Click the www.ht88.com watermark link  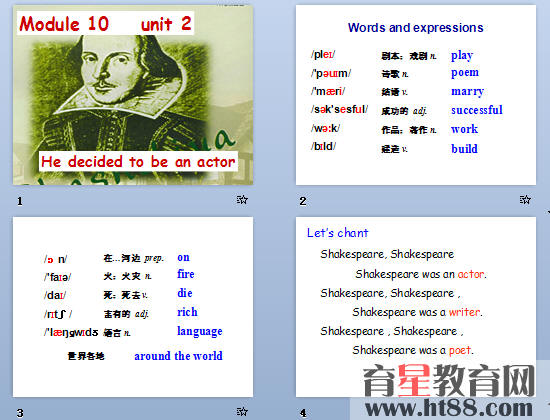449,408
